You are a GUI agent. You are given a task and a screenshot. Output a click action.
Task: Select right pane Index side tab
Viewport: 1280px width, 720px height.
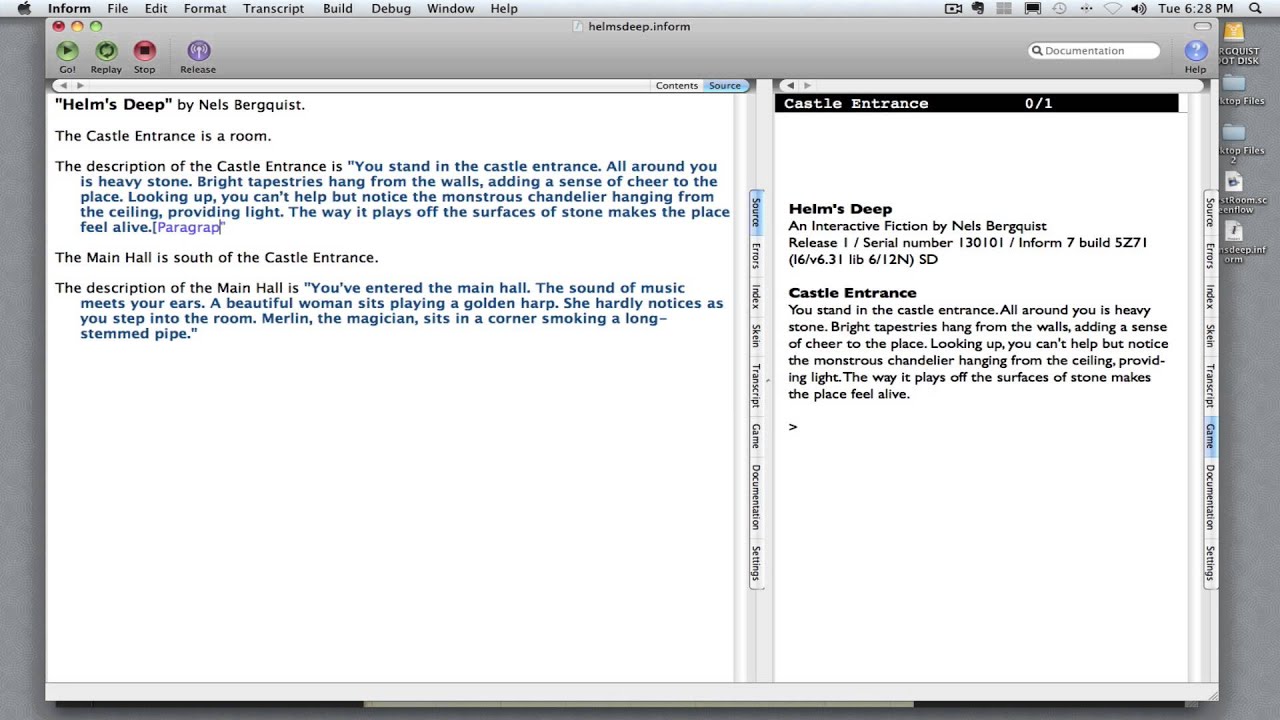(x=1210, y=297)
